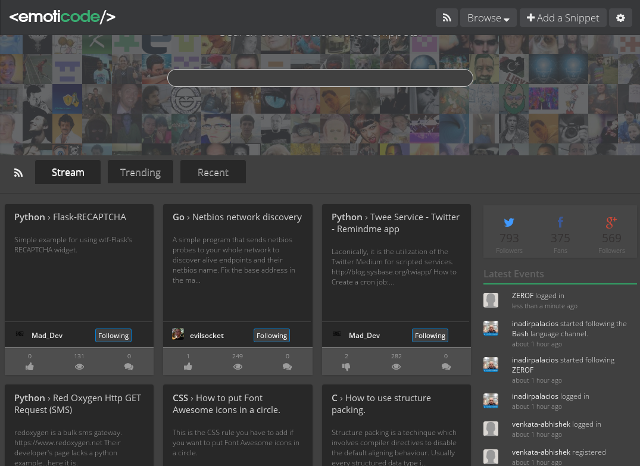The image size is (640, 466).
Task: Click views eye icon on Twee Service card
Action: tap(396, 366)
